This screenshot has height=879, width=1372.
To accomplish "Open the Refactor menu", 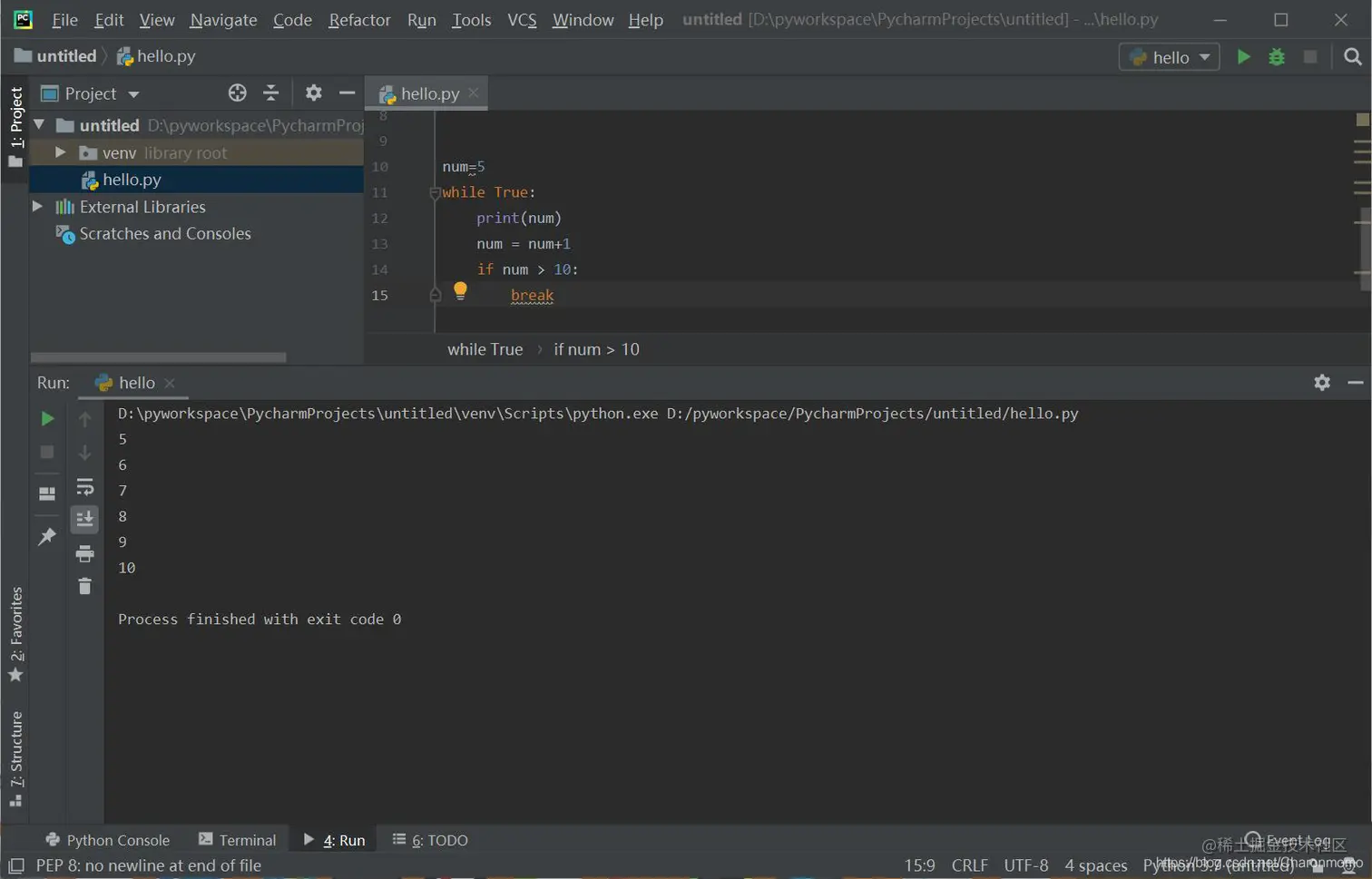I will (359, 19).
